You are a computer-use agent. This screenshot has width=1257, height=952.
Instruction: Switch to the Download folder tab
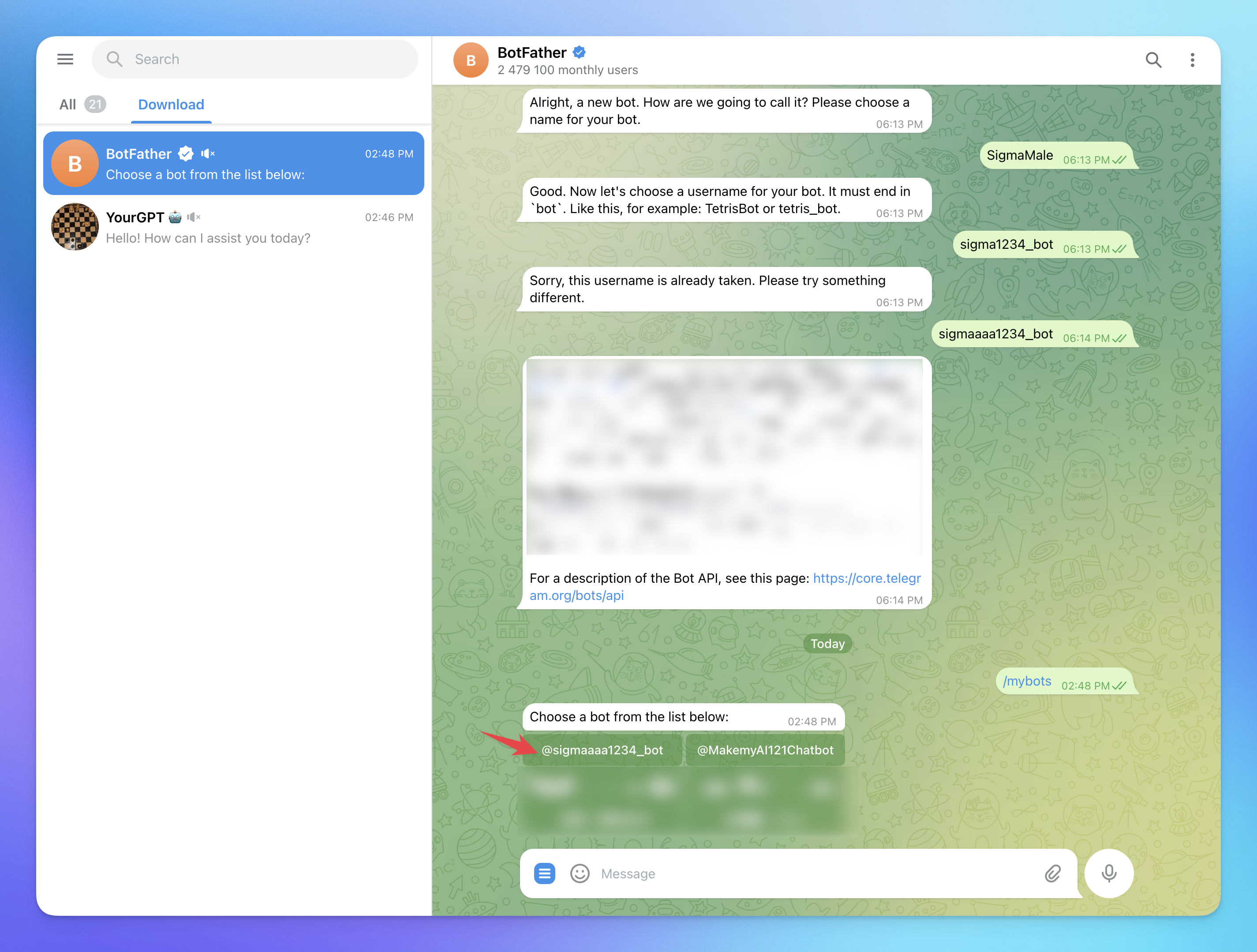pyautogui.click(x=171, y=105)
